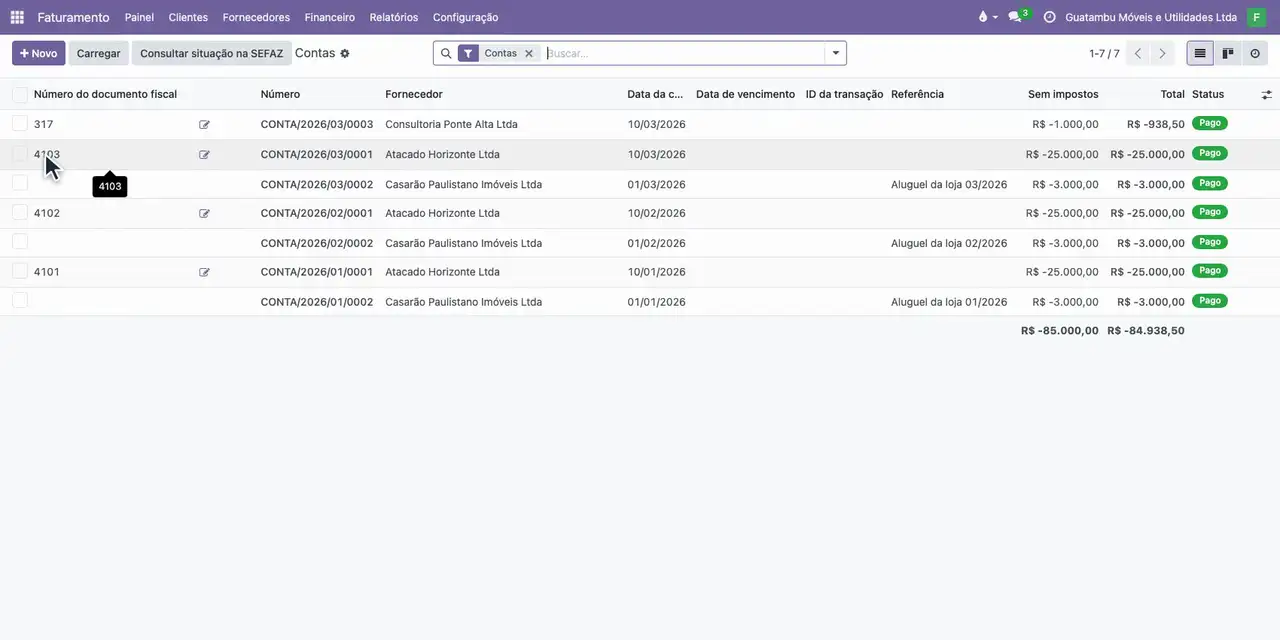Image resolution: width=1280 pixels, height=640 pixels.
Task: Open optional columns adjust icon
Action: pyautogui.click(x=1267, y=94)
